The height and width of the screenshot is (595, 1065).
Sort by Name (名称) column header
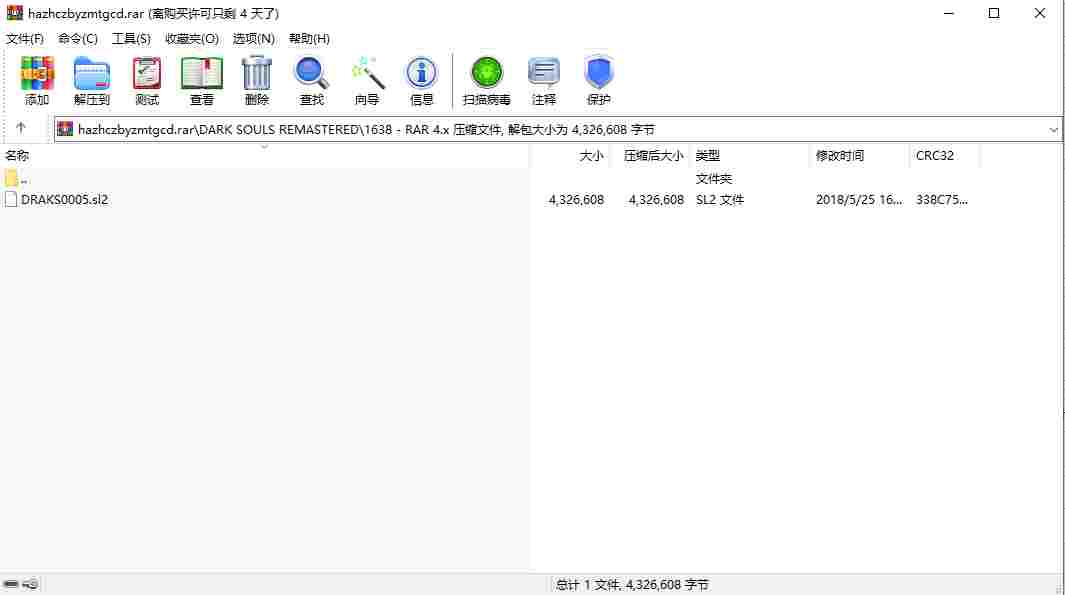18,156
